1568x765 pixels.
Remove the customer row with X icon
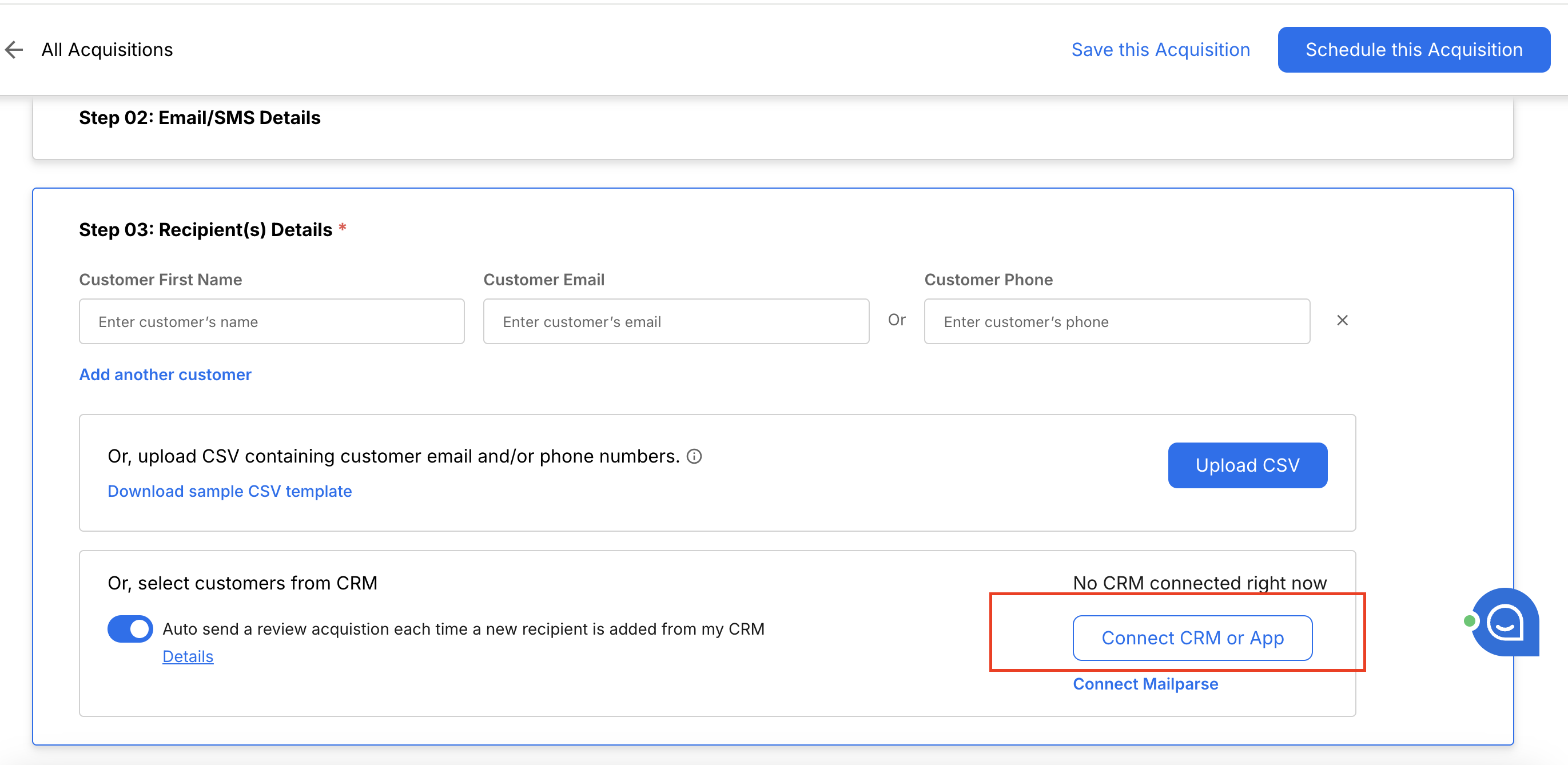[x=1342, y=320]
